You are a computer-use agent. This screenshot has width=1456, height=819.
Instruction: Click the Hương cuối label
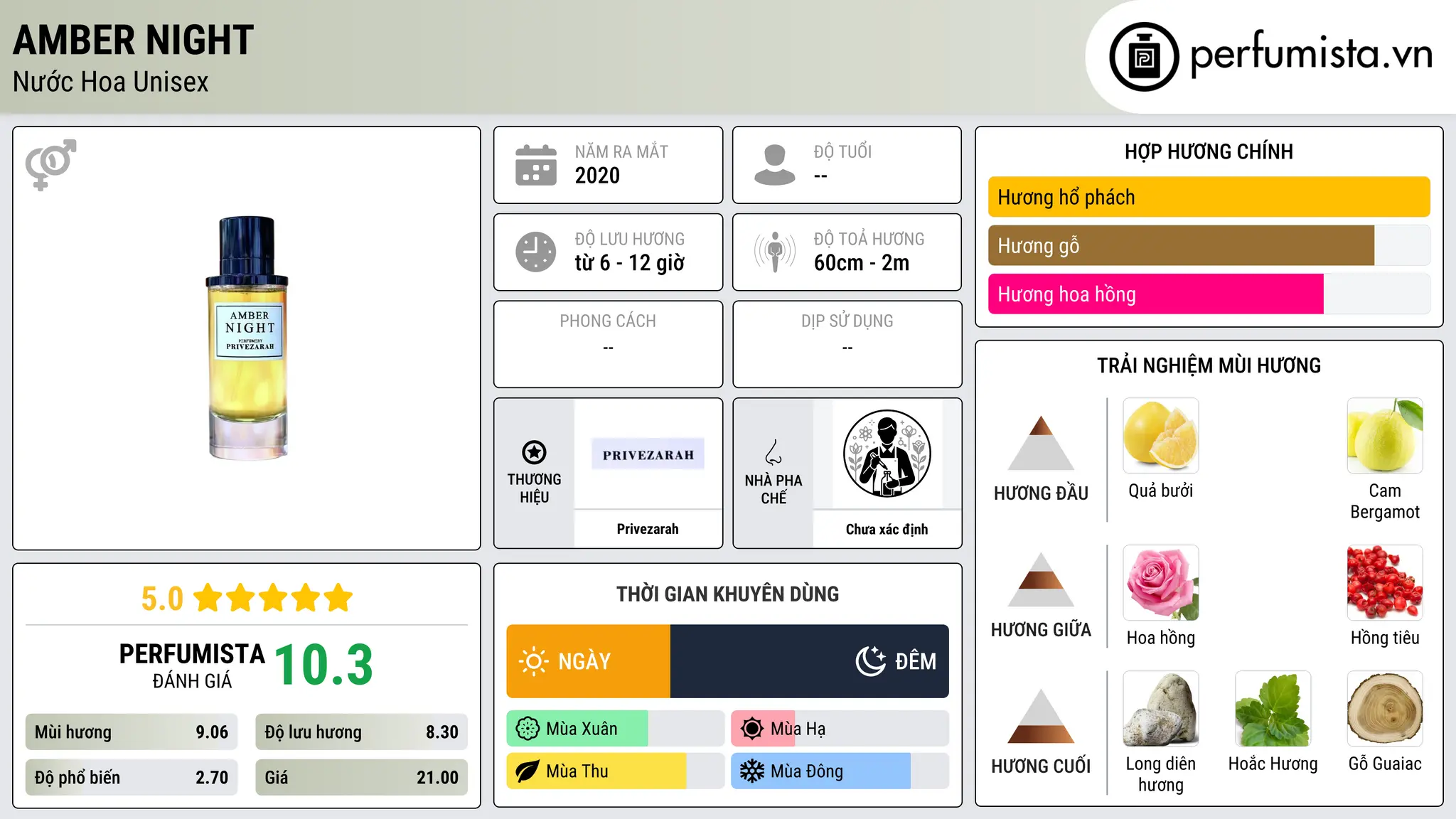tap(1041, 766)
